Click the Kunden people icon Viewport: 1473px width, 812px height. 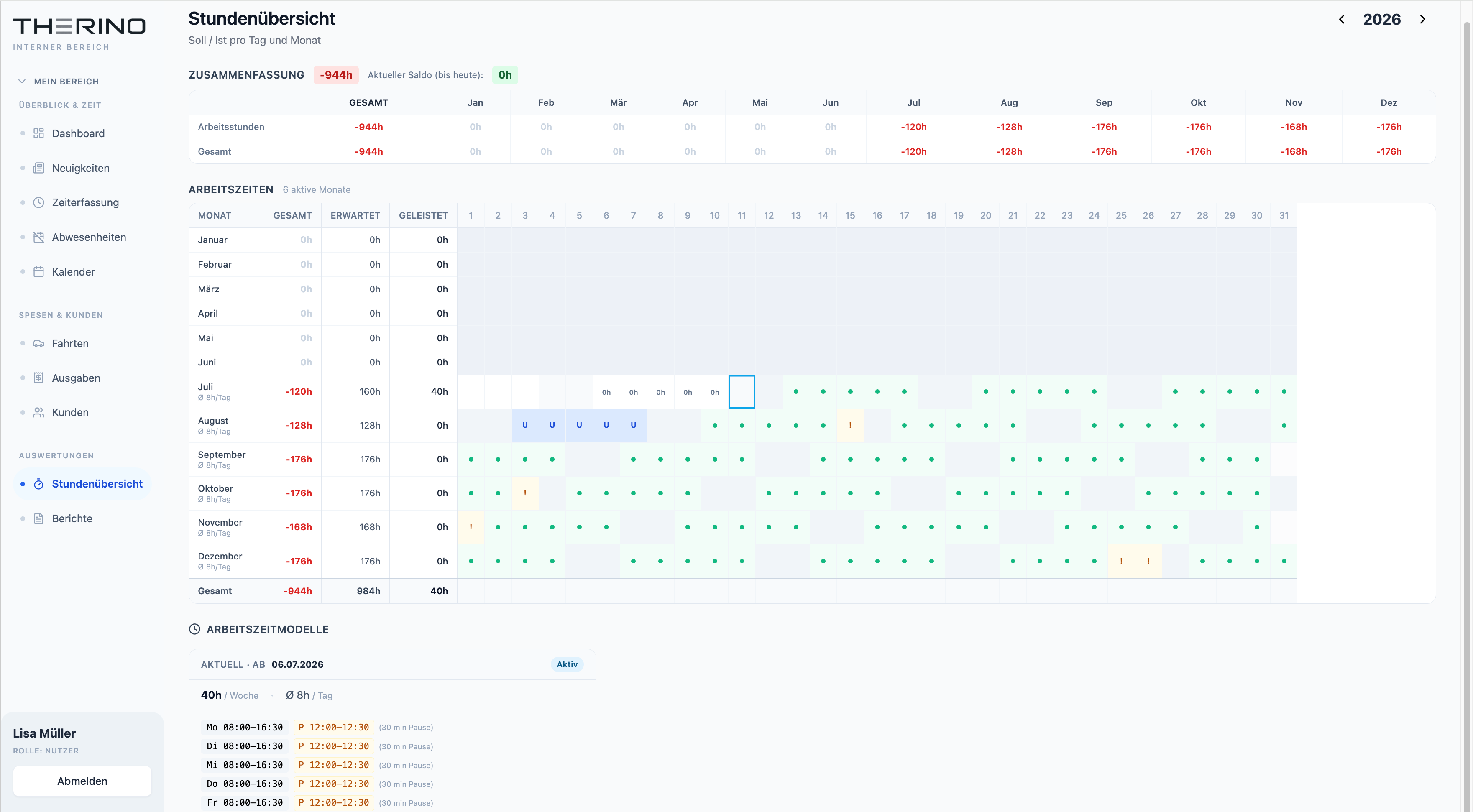[x=38, y=412]
